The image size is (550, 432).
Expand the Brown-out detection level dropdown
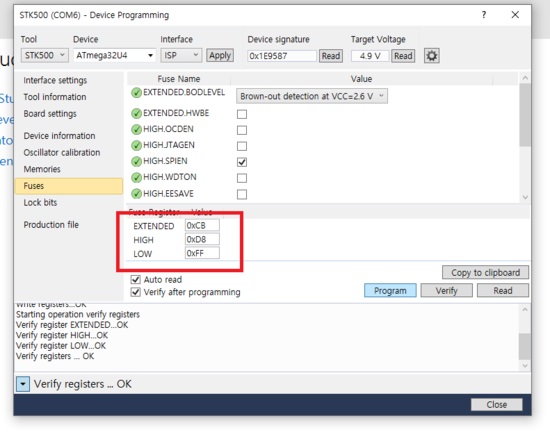[x=311, y=96]
